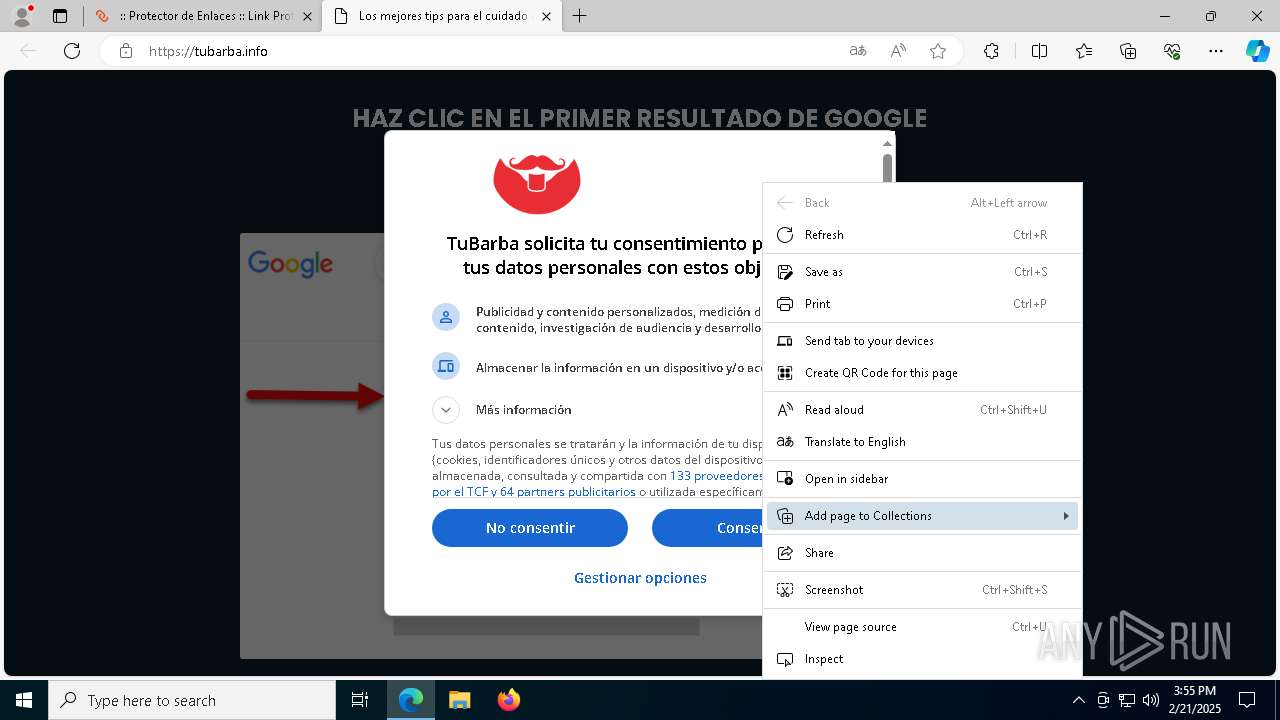Select Inspect from the context menu
The height and width of the screenshot is (720, 1280).
pyautogui.click(x=922, y=659)
